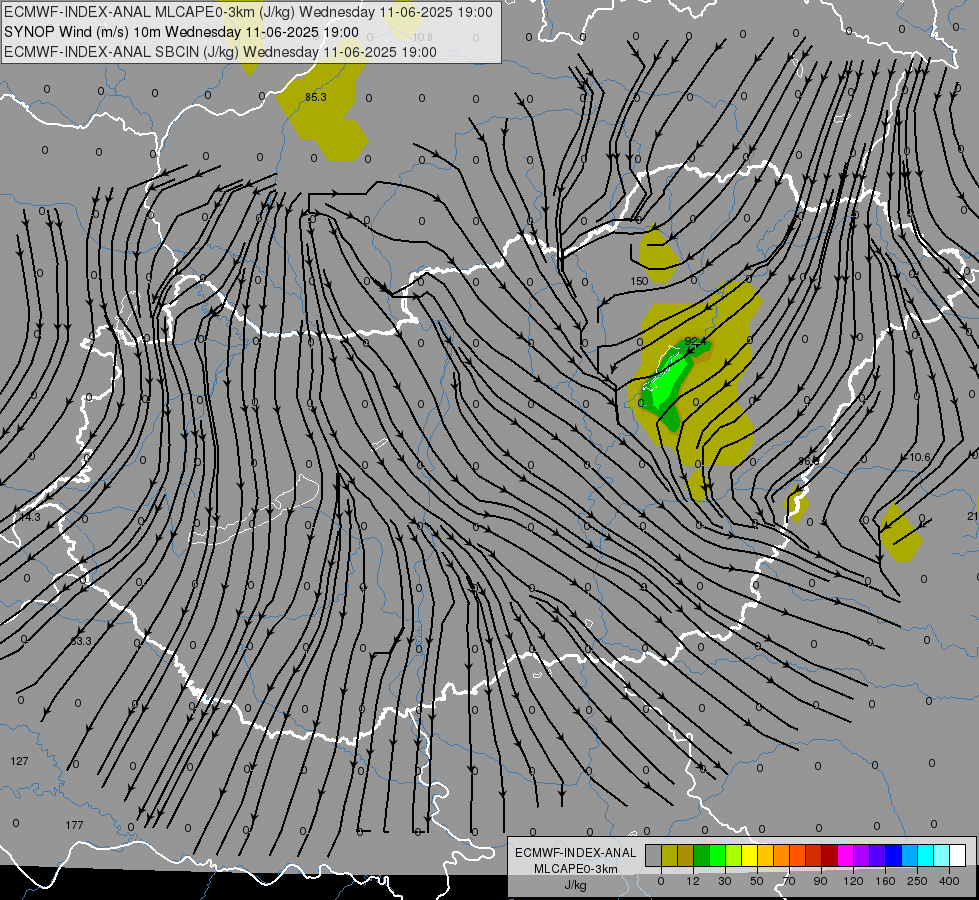
Task: Select the violet-purple swatch right of magenta
Action: click(x=862, y=856)
